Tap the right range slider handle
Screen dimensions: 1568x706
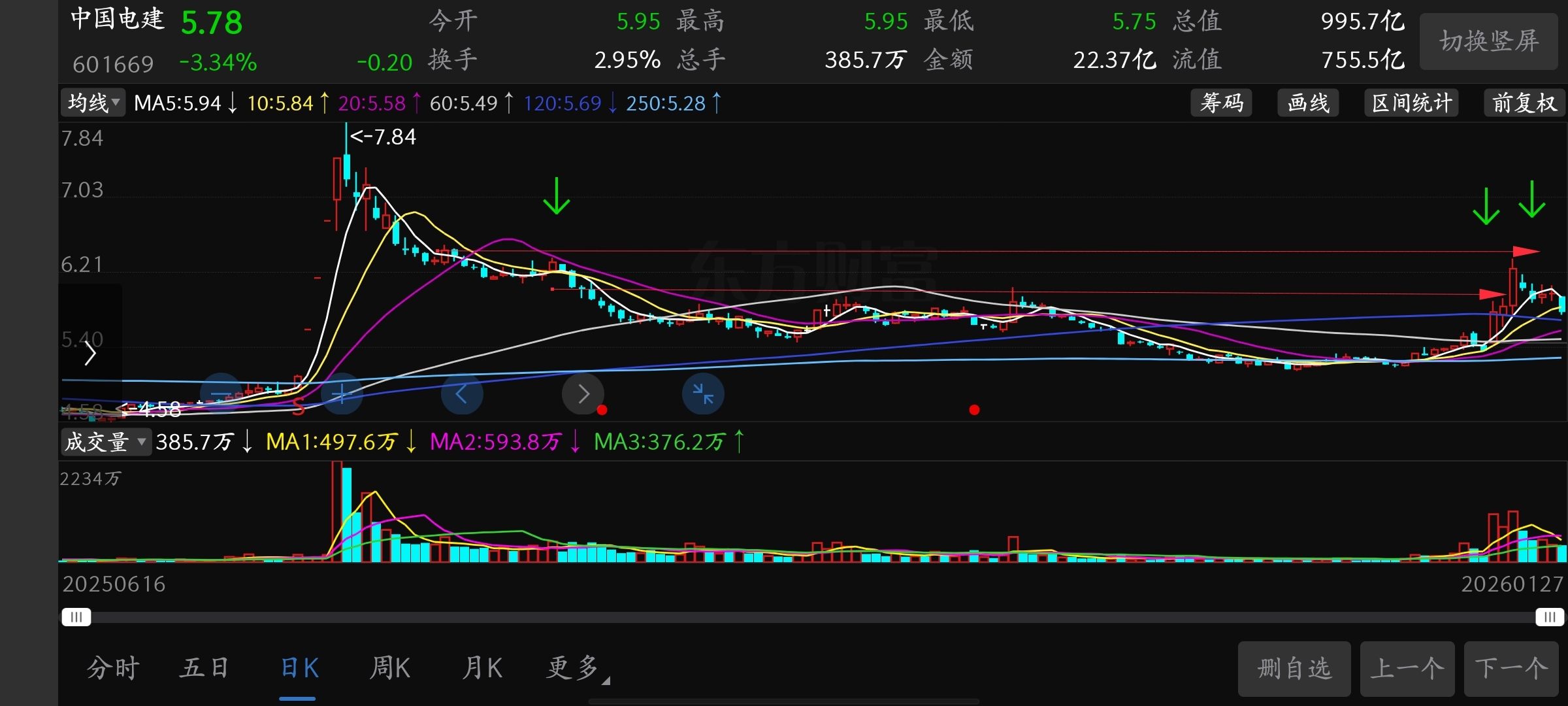coord(1549,617)
